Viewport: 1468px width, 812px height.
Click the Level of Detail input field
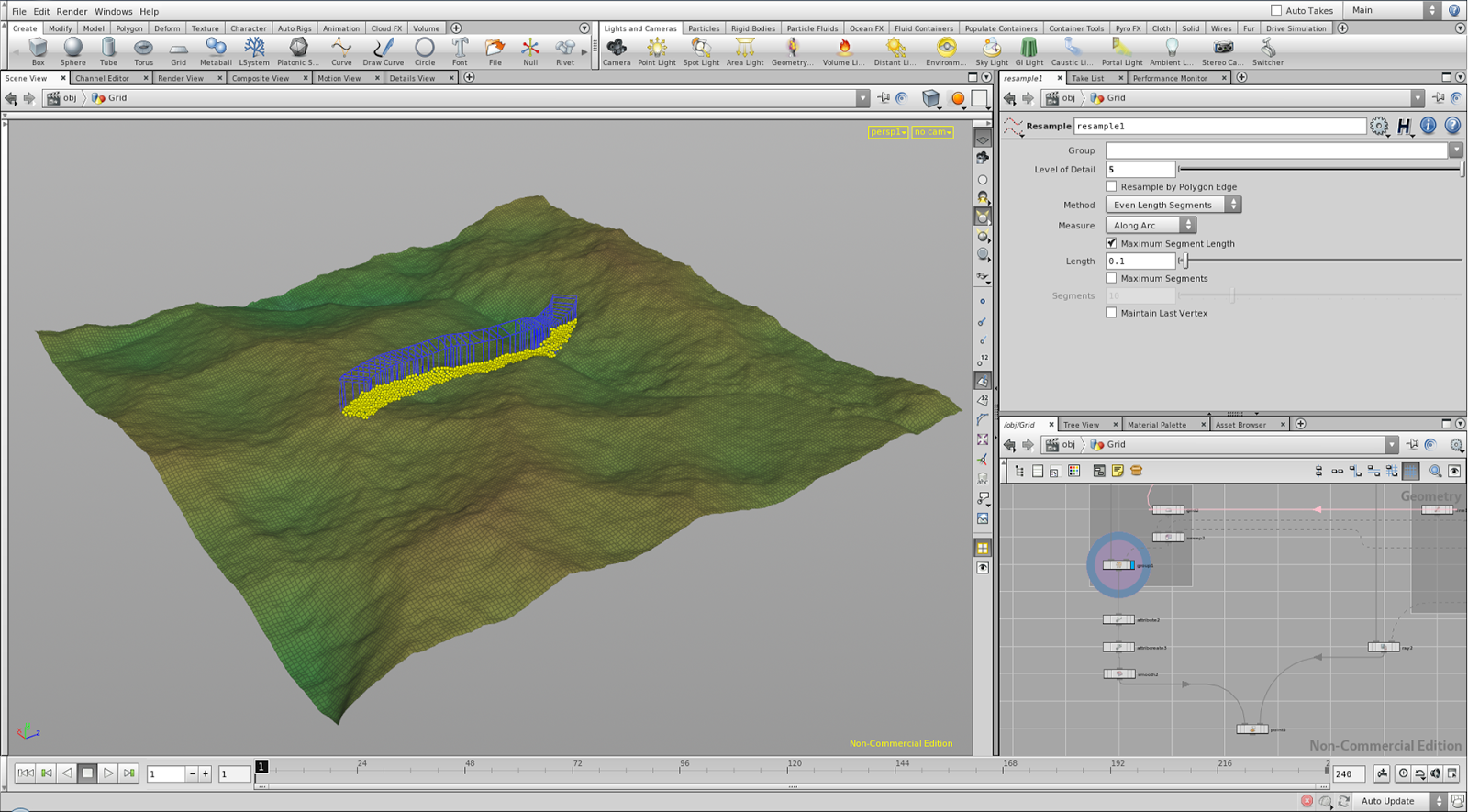pos(1140,170)
